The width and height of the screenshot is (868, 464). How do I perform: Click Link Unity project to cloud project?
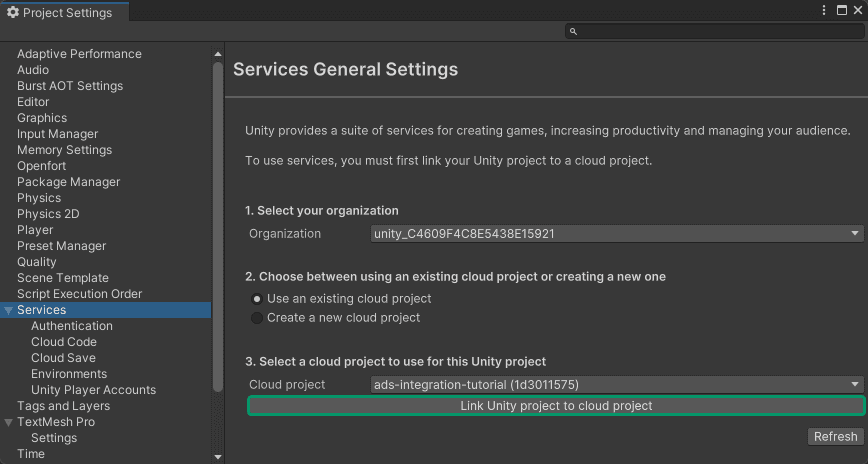point(556,406)
